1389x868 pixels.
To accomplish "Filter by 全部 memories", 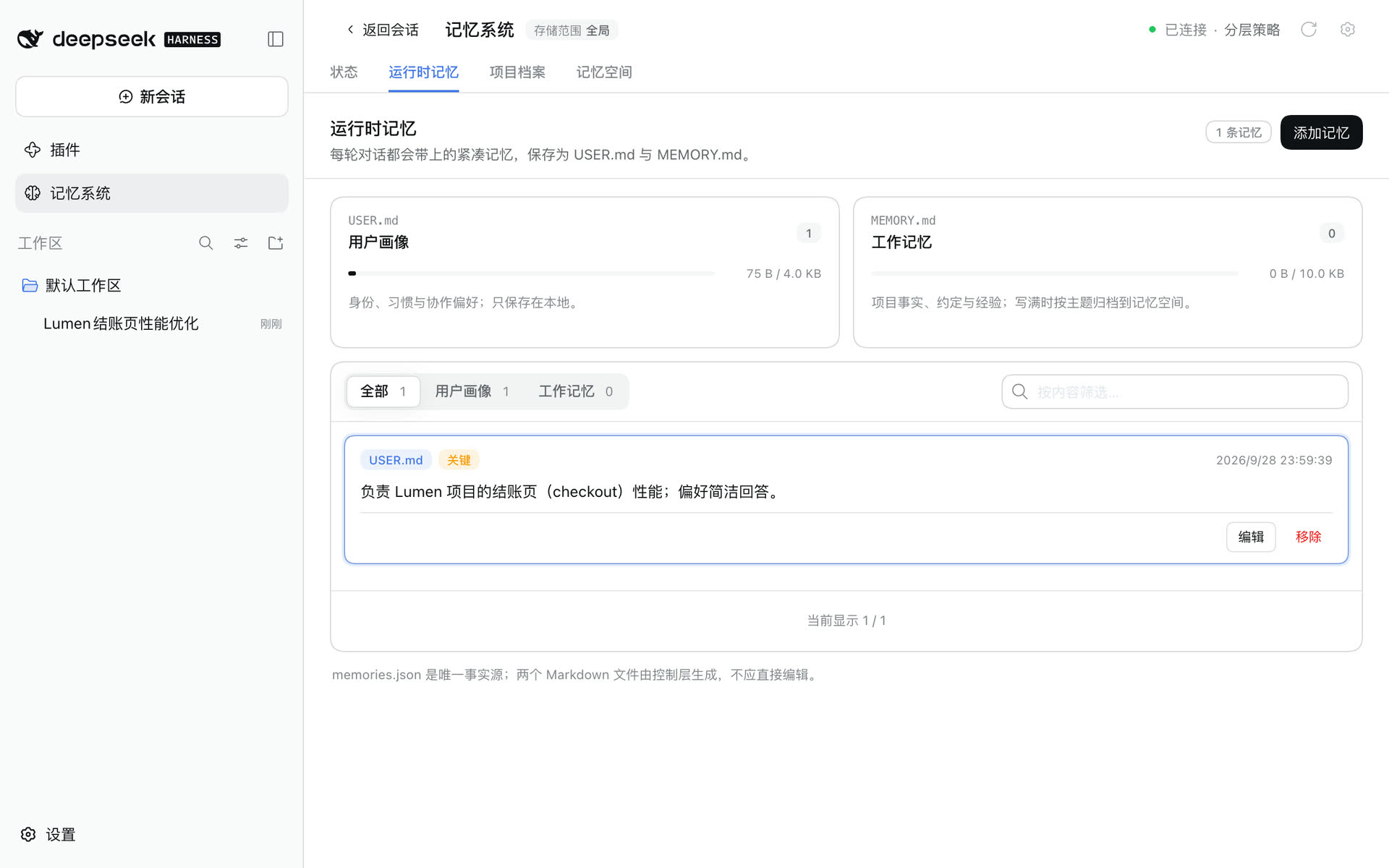I will (383, 391).
